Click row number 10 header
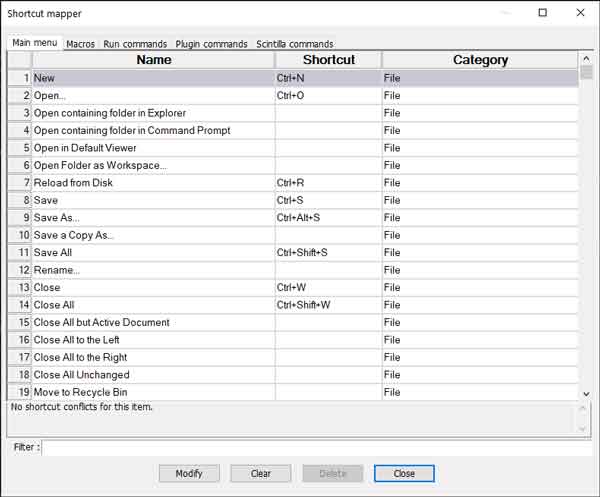 20,235
